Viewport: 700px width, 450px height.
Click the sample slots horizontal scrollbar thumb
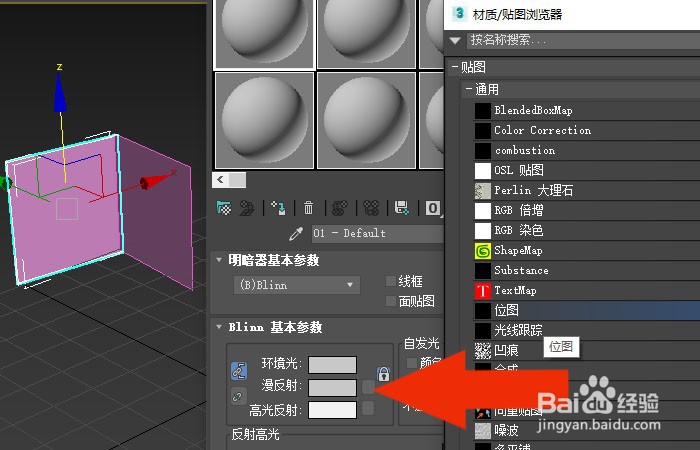[x=238, y=180]
